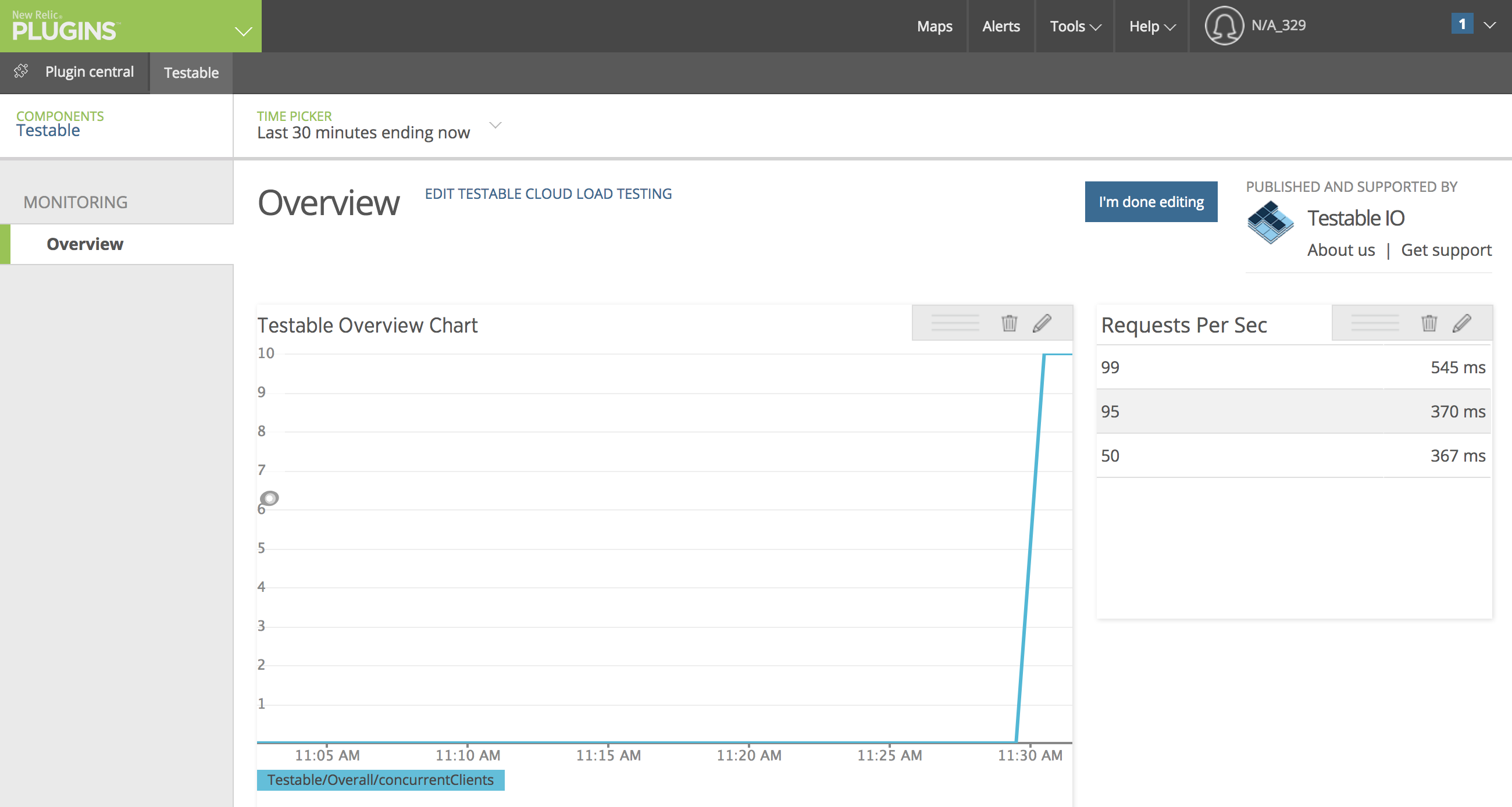
Task: Click the Overview page heading
Action: click(x=328, y=203)
